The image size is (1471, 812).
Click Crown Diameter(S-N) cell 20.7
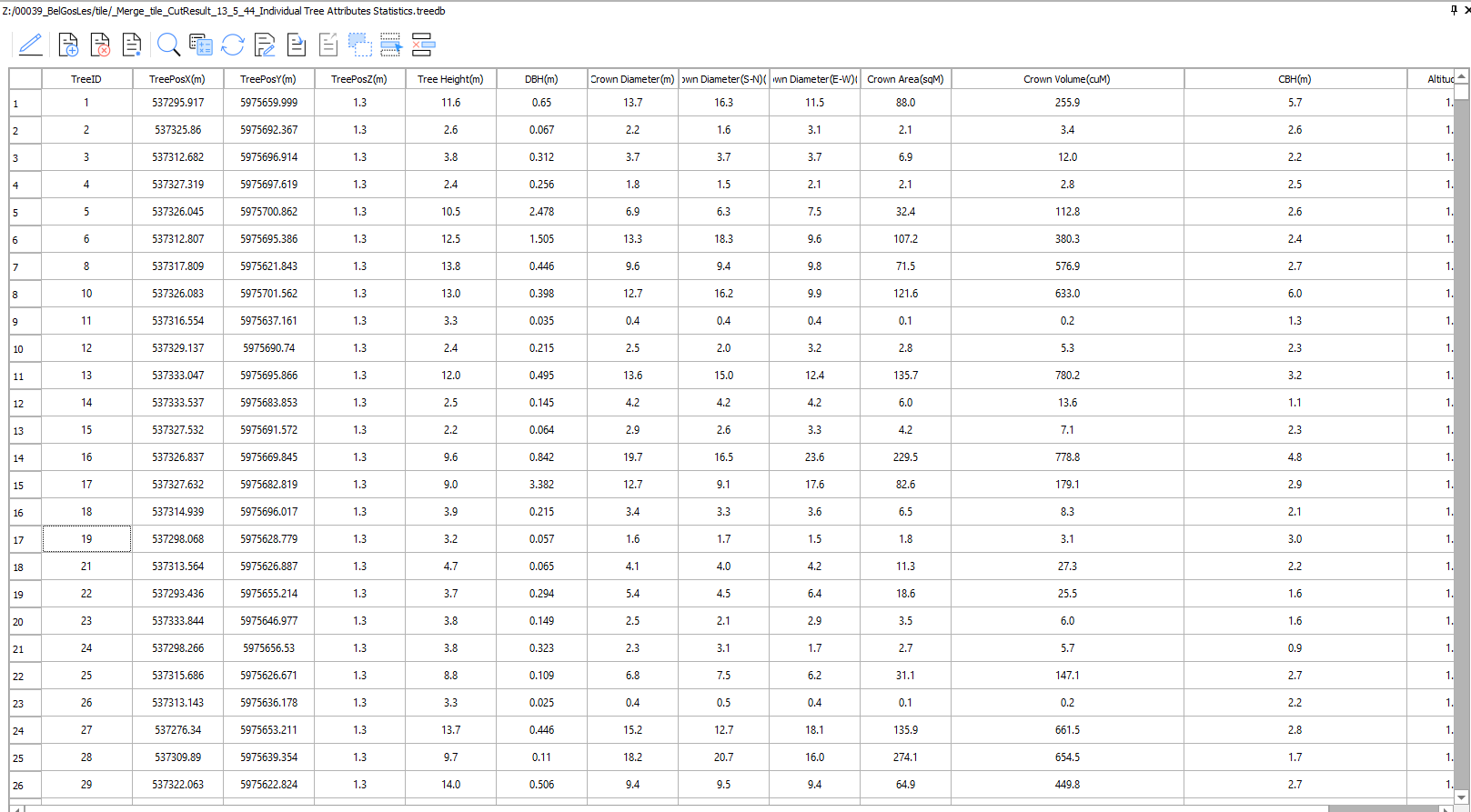point(723,757)
